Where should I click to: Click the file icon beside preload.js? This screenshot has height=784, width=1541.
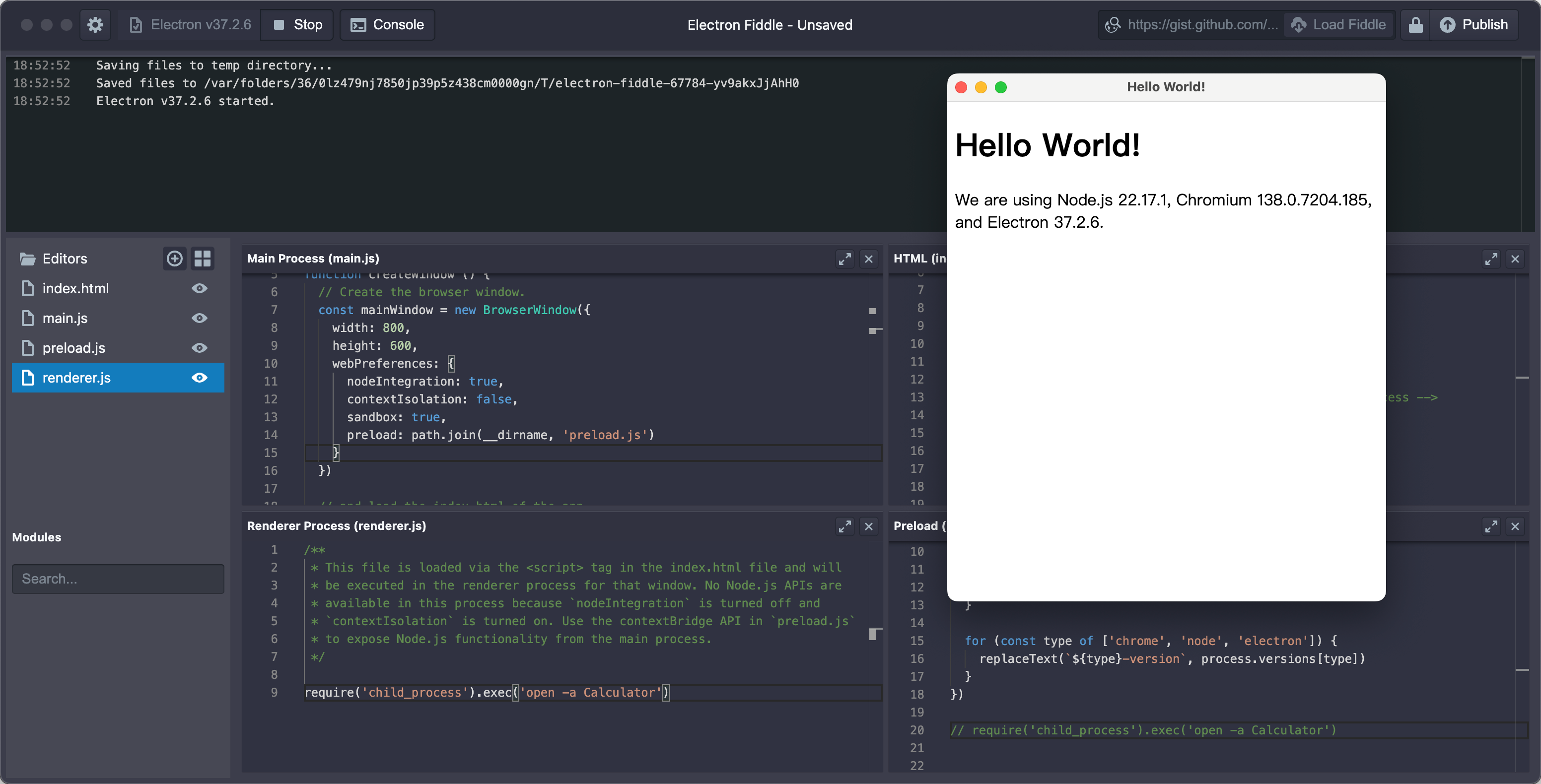pos(27,348)
